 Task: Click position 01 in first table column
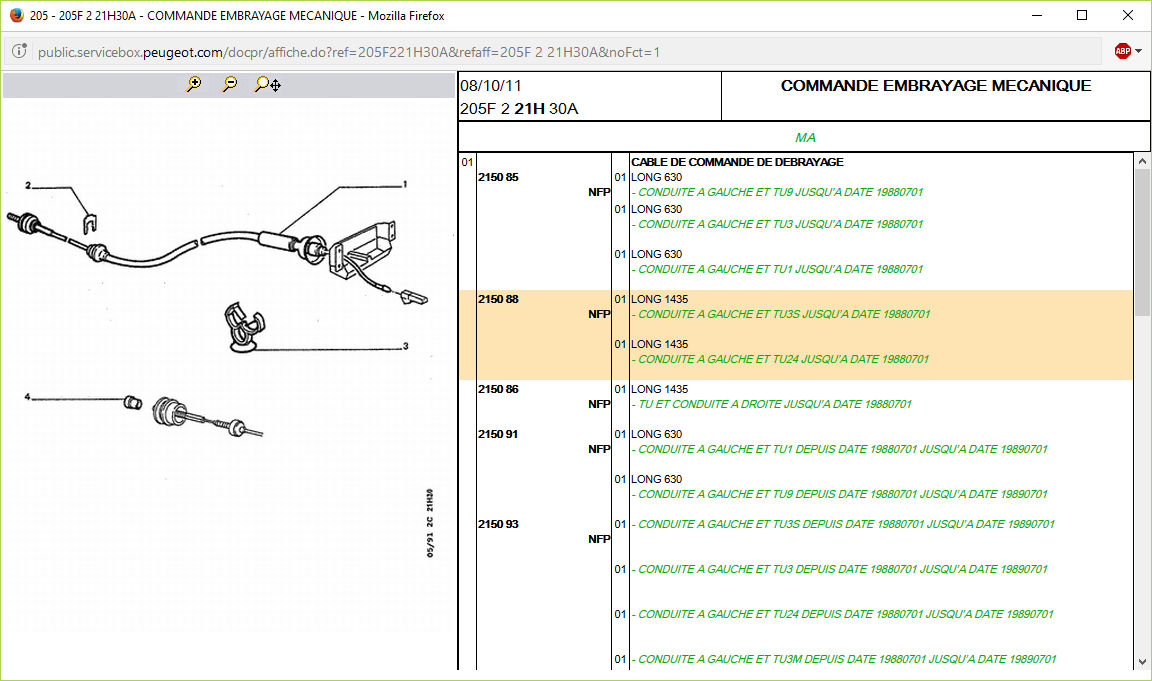(x=467, y=162)
